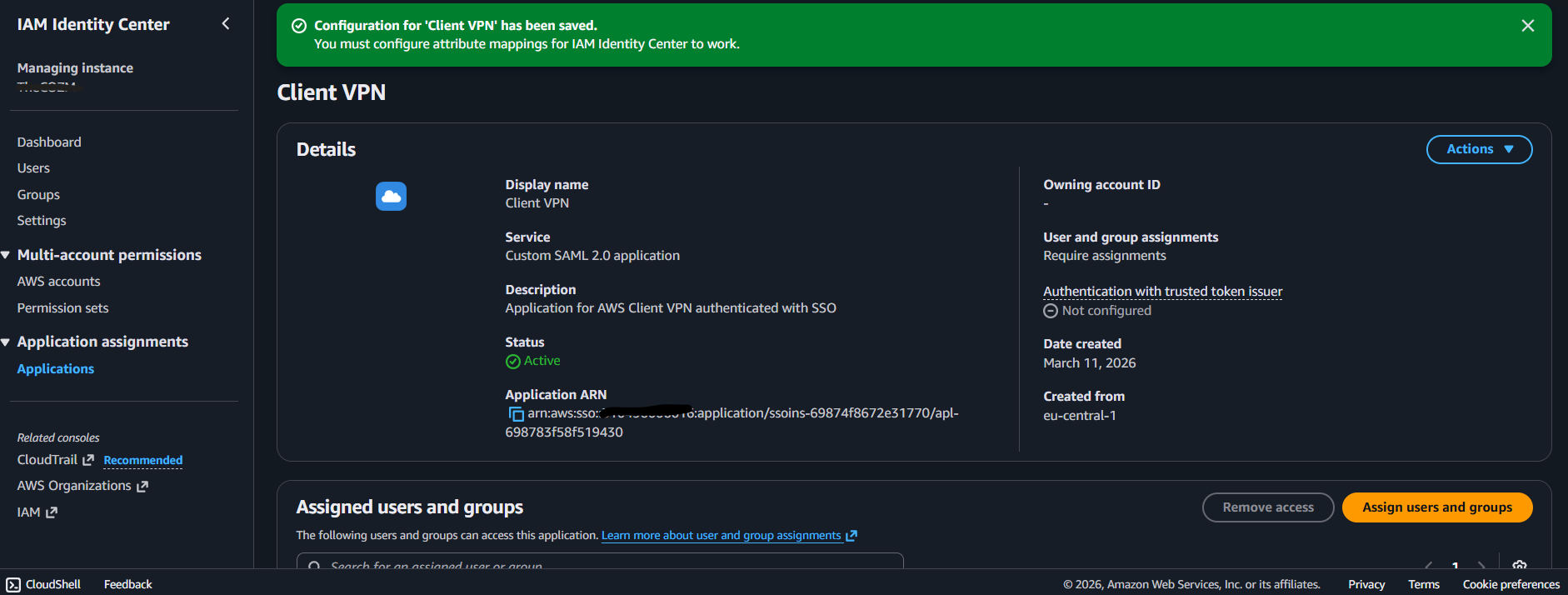Click the Require assignments value

[x=1105, y=256]
